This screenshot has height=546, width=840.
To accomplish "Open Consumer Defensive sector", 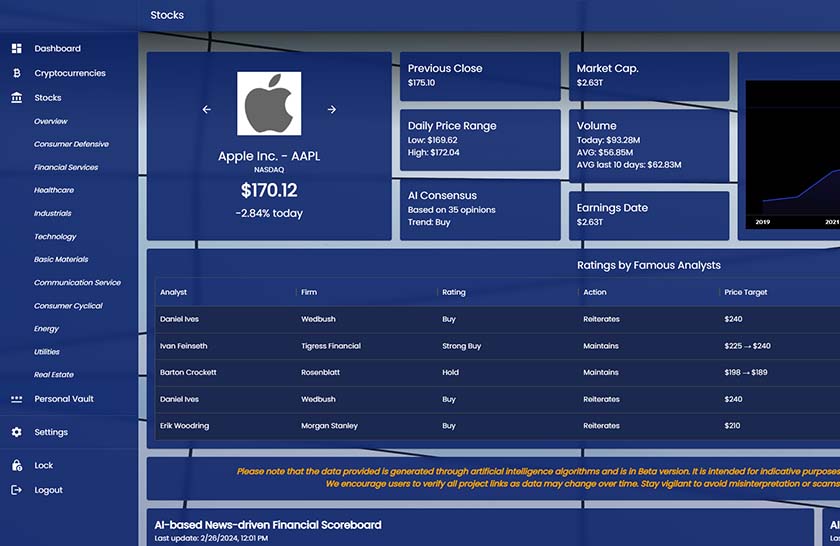I will (71, 144).
